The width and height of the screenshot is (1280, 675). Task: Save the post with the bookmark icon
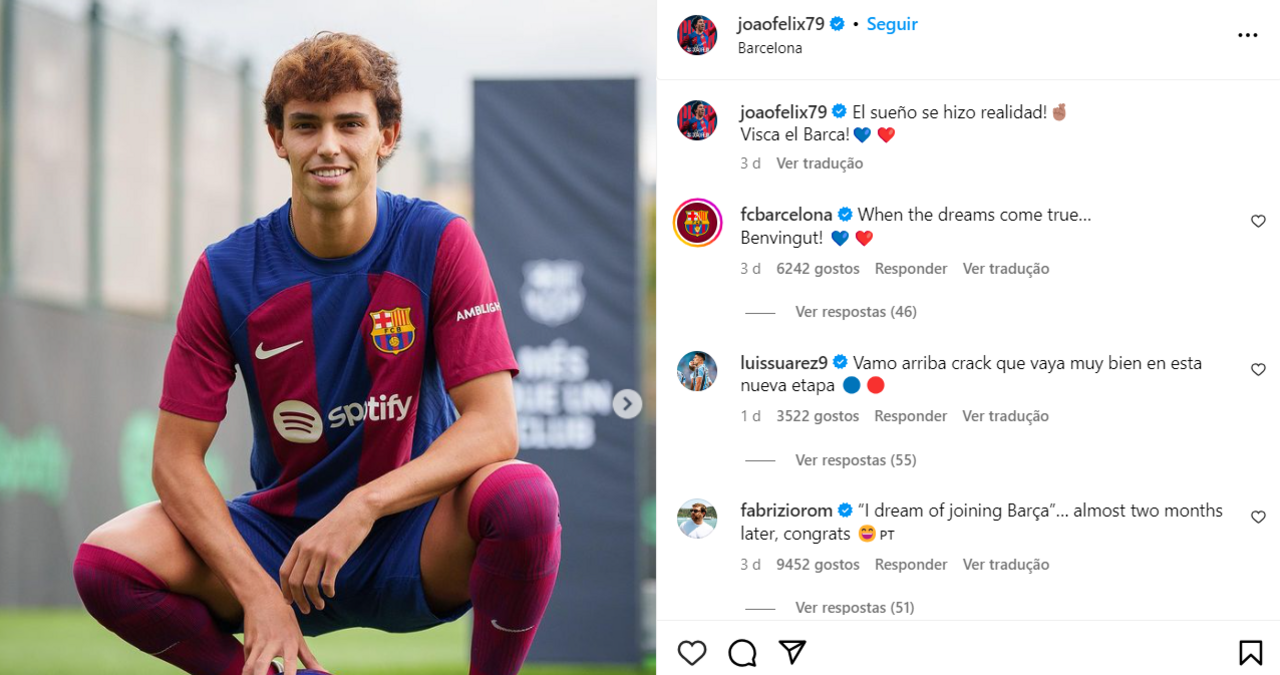[1250, 653]
